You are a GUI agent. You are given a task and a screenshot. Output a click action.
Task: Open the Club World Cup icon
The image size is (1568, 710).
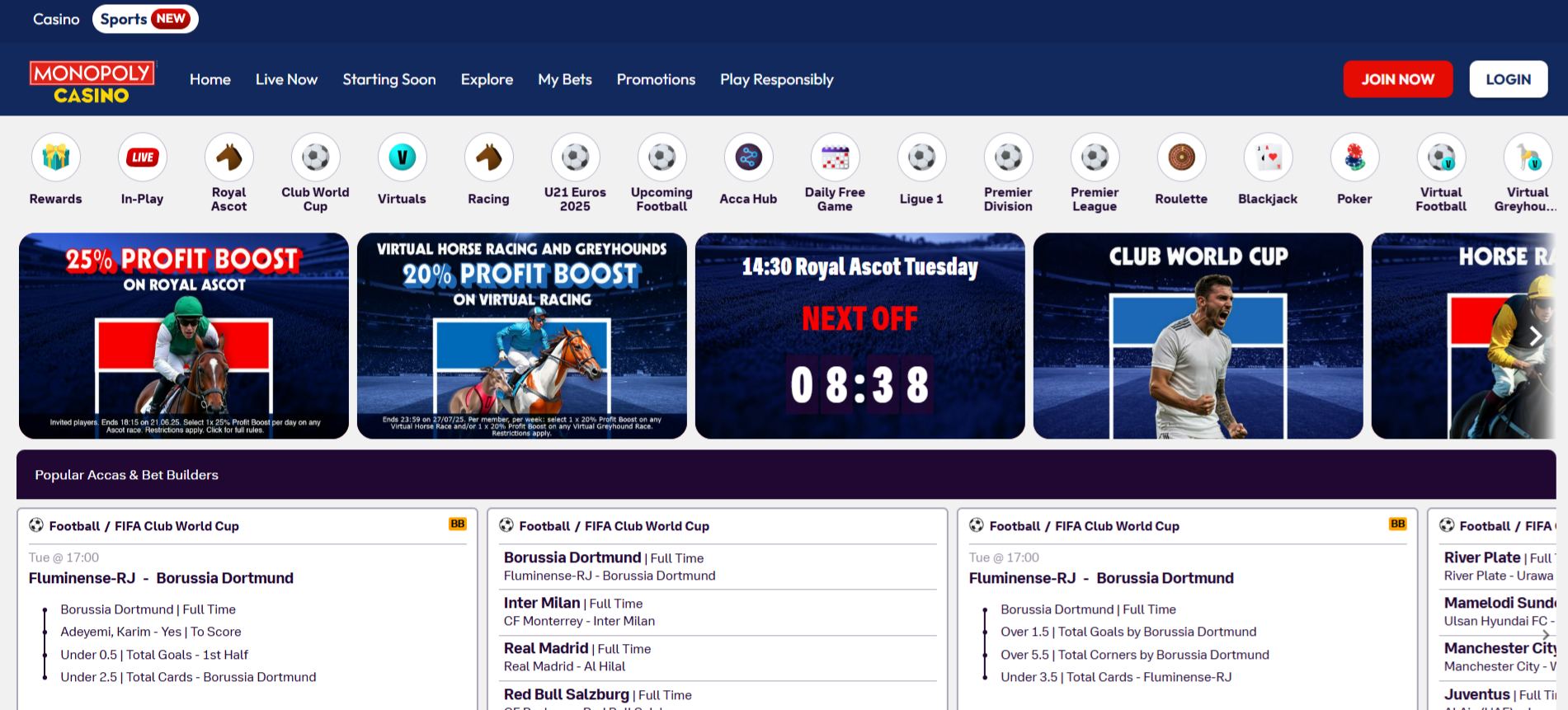pos(316,158)
